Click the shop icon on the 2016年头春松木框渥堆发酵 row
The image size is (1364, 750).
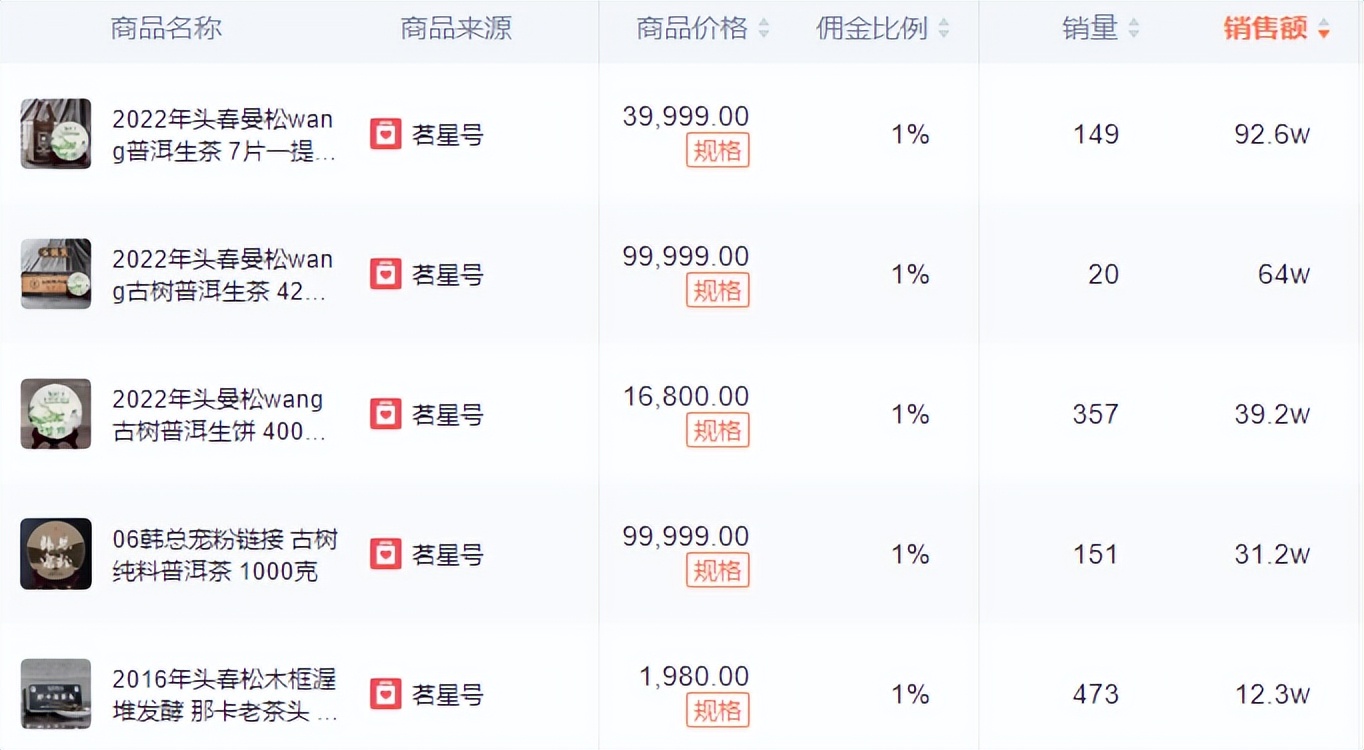[x=385, y=693]
